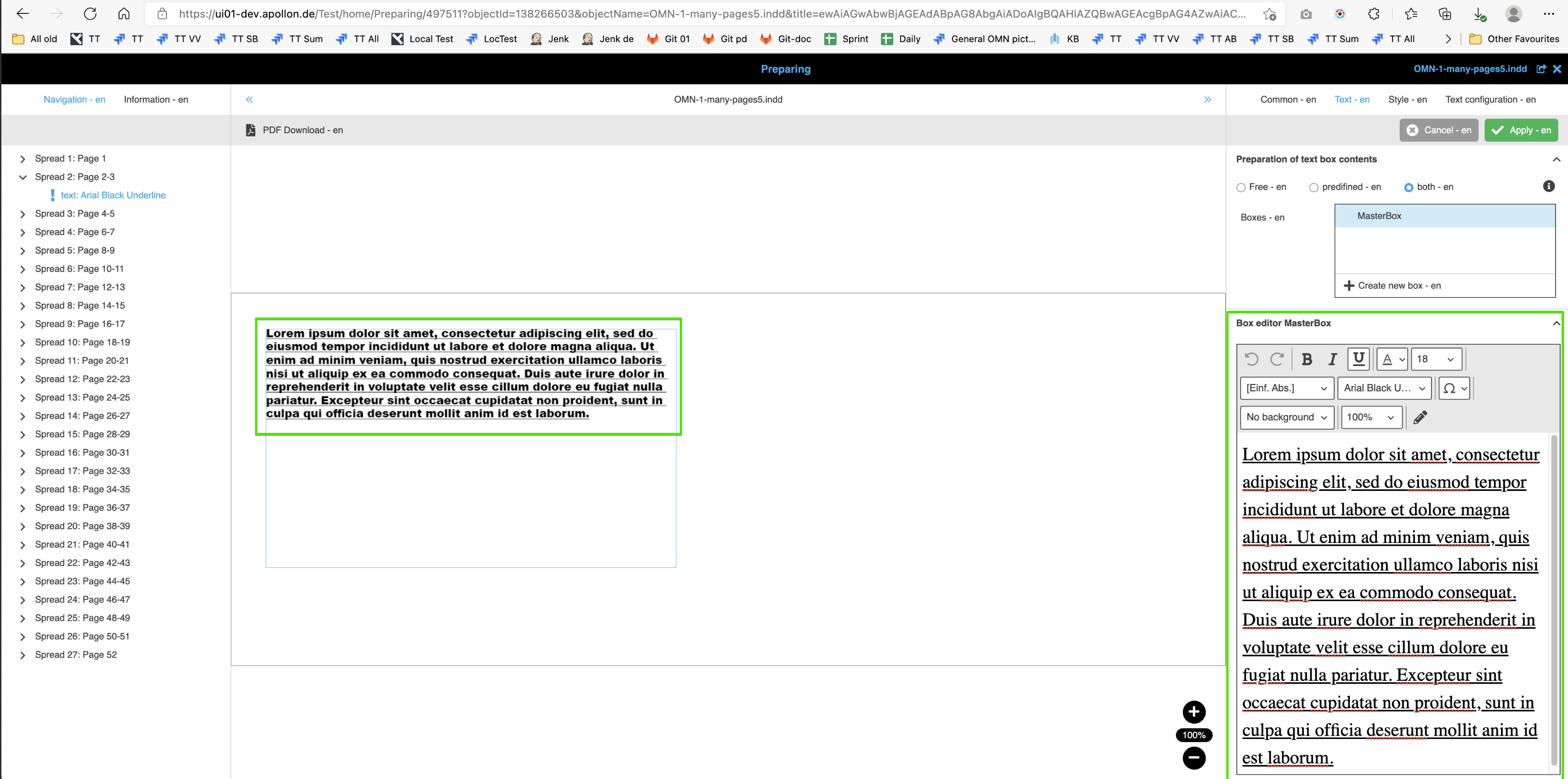Open the text color picker dropdown
This screenshot has height=779, width=1568.
pos(1391,359)
